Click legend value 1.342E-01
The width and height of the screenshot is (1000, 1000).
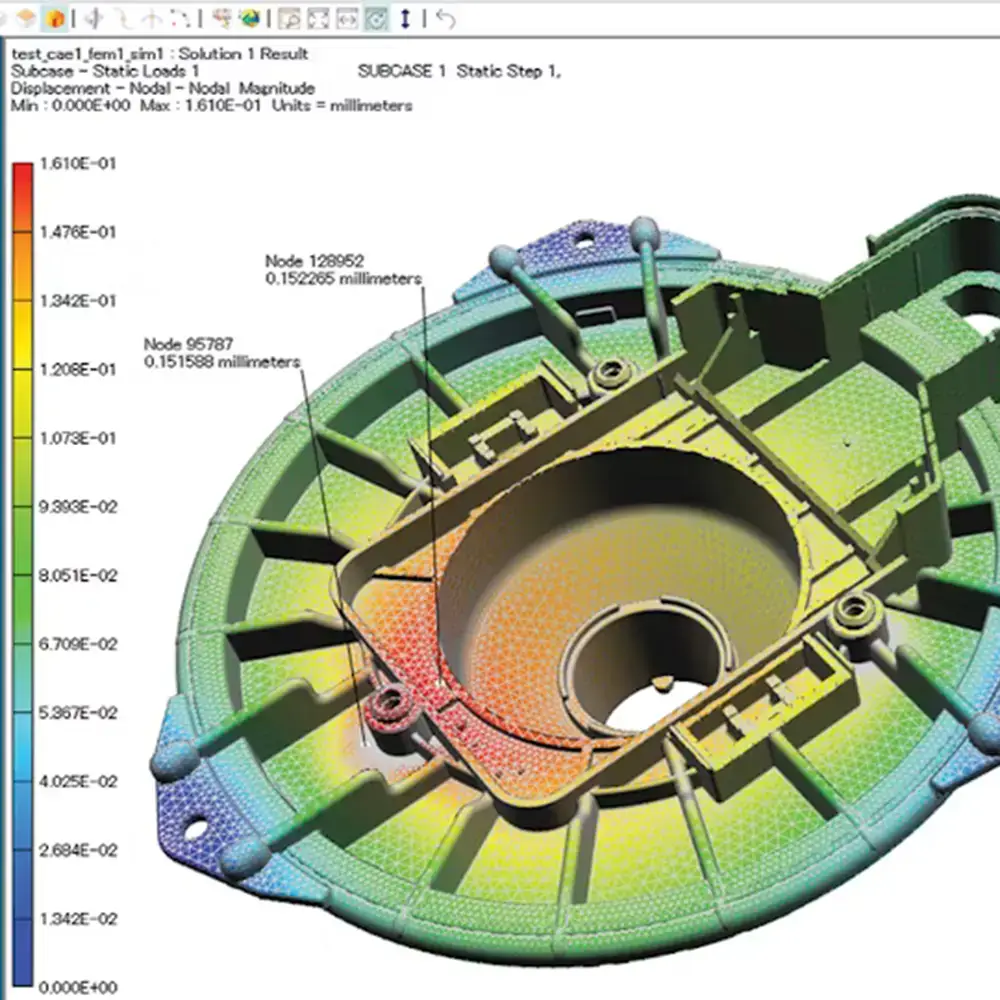pos(78,301)
